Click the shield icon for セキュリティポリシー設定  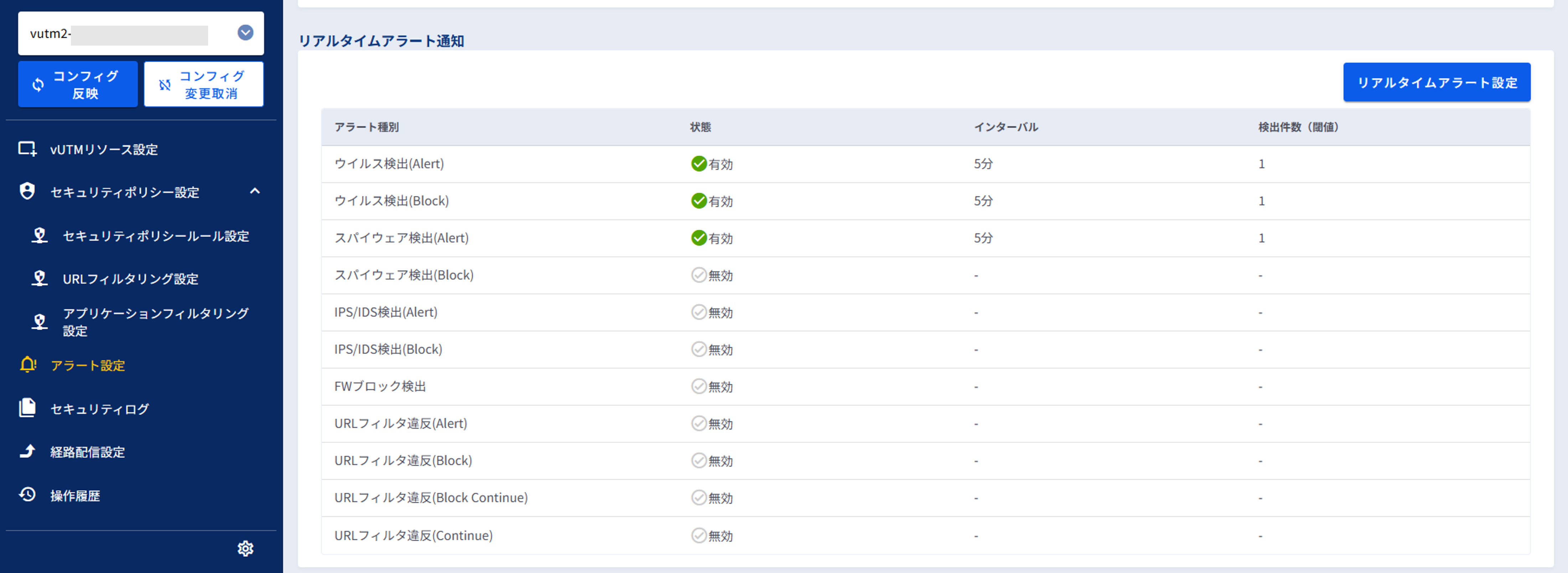27,191
